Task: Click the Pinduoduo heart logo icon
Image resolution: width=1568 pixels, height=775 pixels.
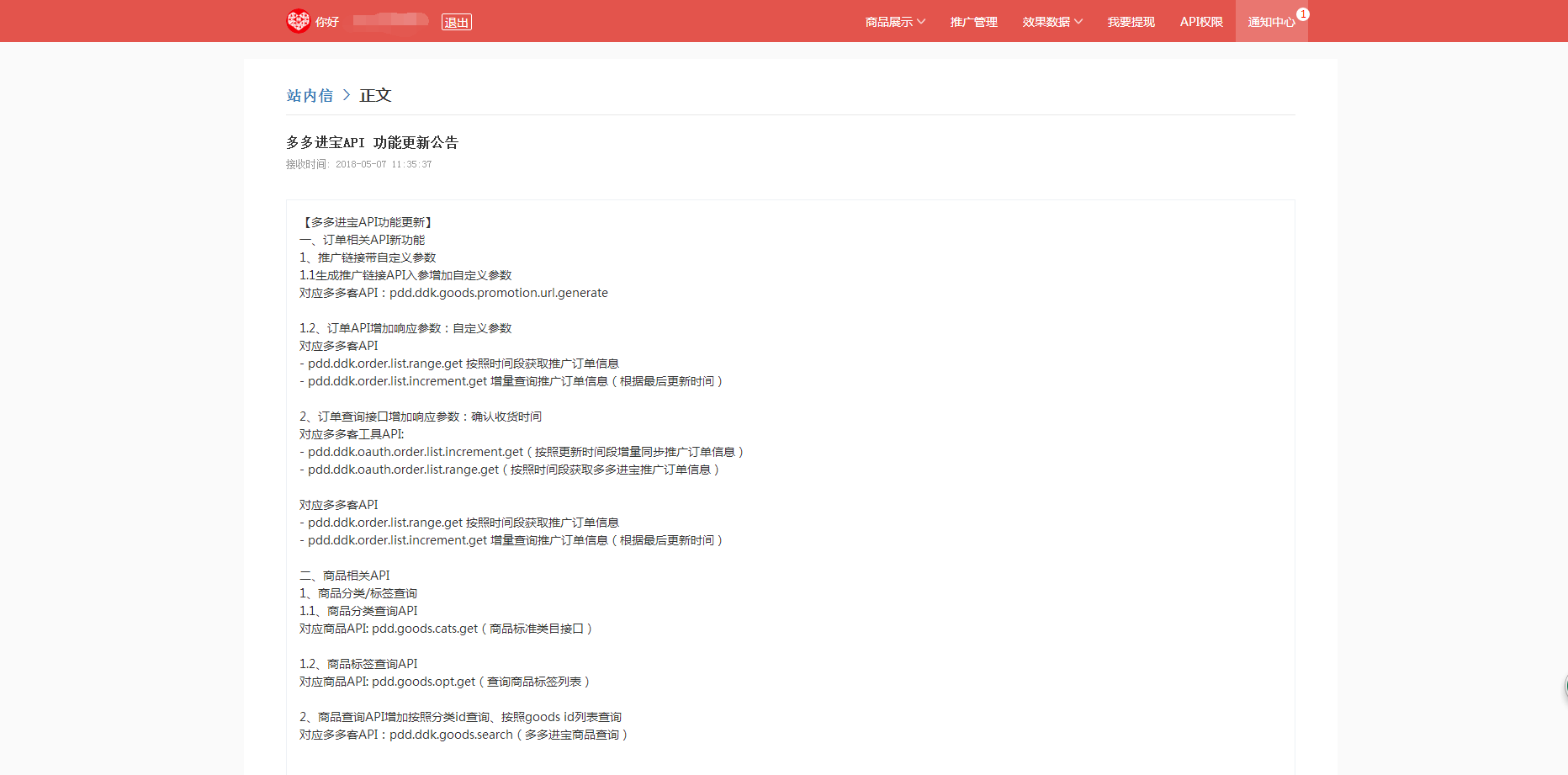Action: [x=298, y=21]
